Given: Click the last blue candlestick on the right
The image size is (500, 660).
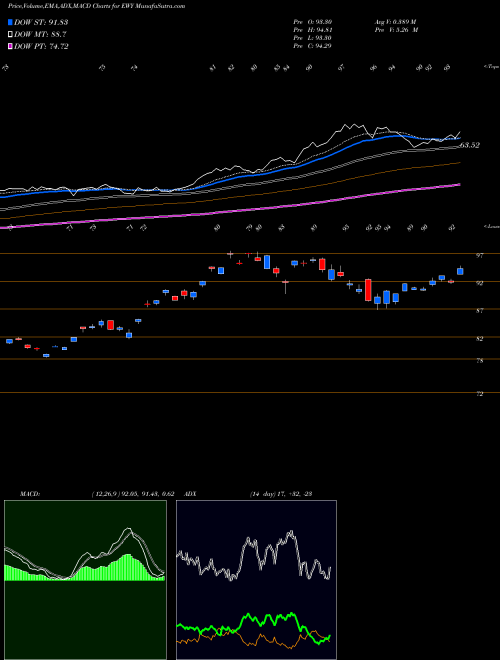Looking at the screenshot, I should [x=460, y=271].
